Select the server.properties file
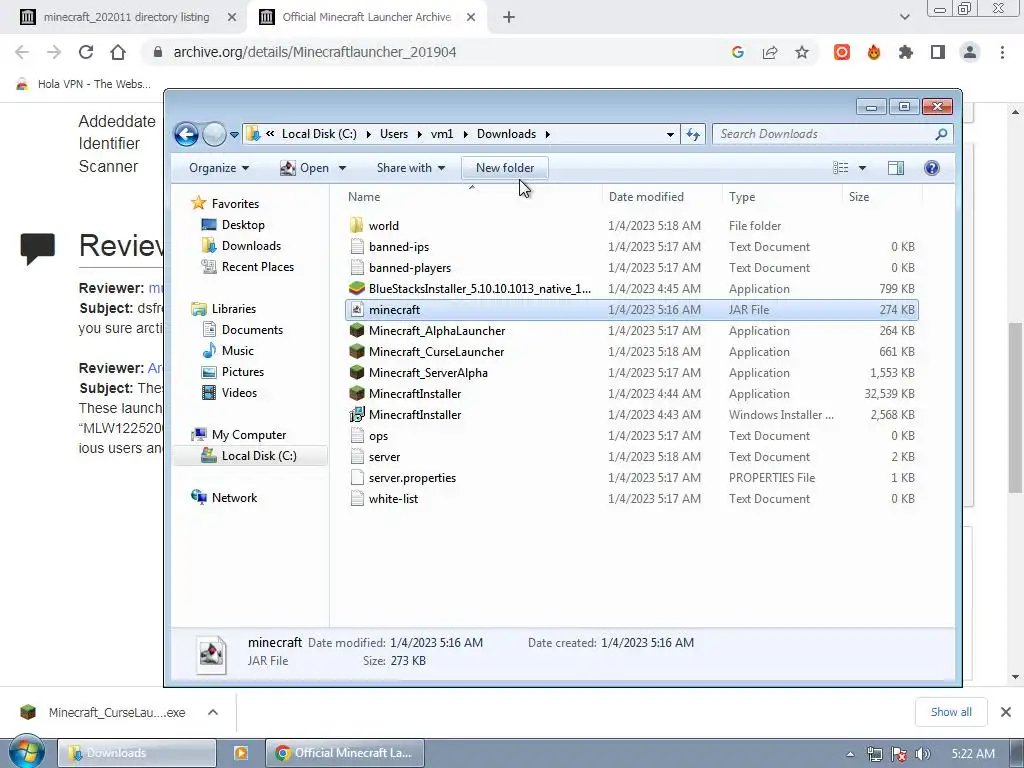The width and height of the screenshot is (1024, 768). click(x=412, y=478)
